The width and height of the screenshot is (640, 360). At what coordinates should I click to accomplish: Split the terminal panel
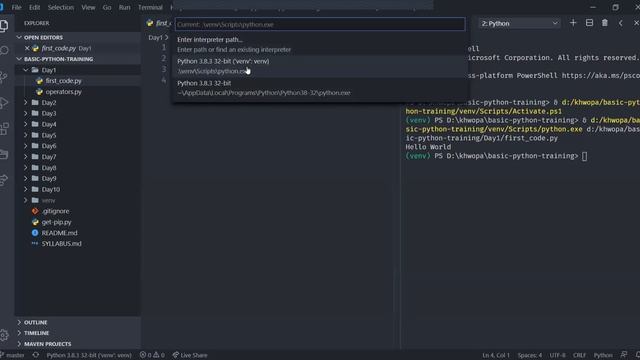pos(589,23)
